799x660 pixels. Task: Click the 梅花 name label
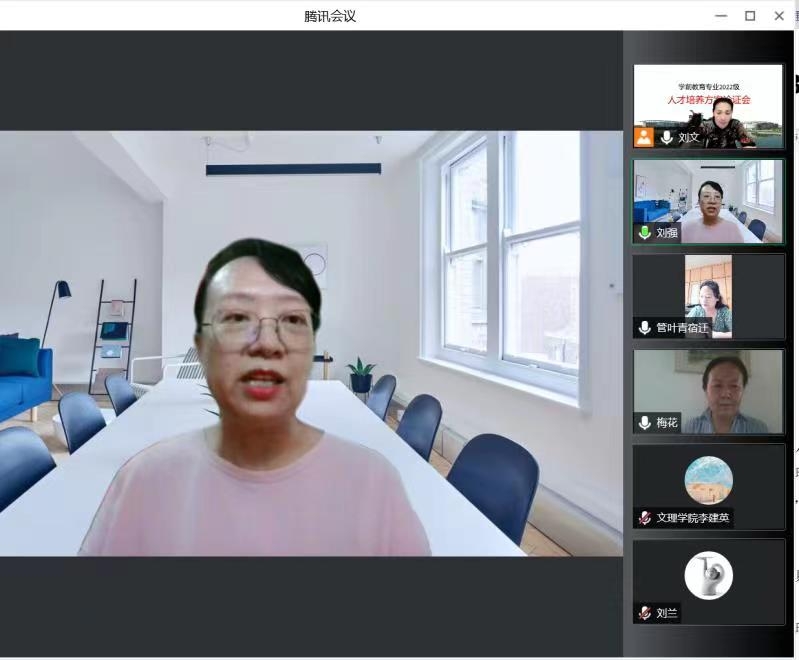click(667, 423)
